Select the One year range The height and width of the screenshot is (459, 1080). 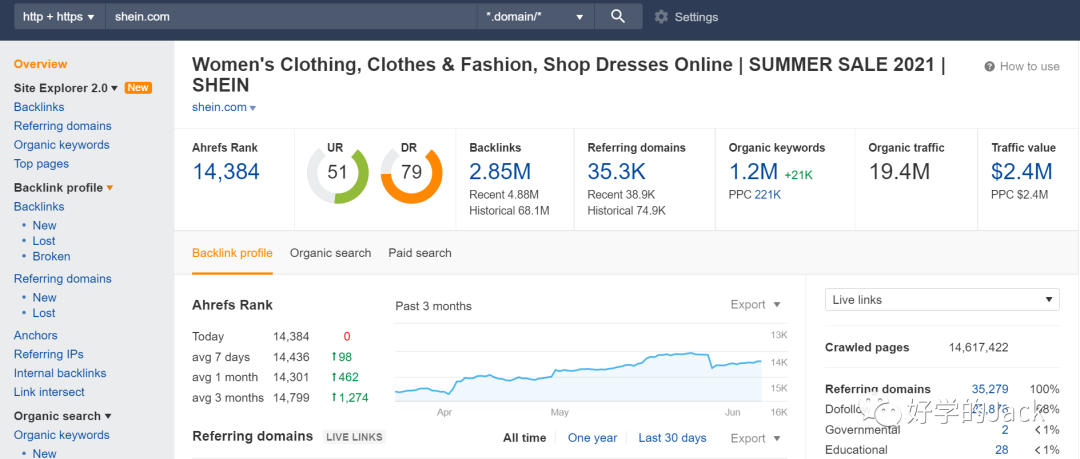click(592, 438)
